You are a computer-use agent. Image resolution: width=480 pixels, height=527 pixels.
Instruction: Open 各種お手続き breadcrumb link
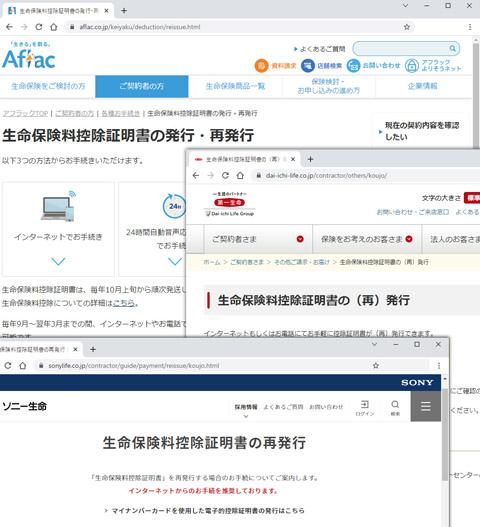point(120,114)
